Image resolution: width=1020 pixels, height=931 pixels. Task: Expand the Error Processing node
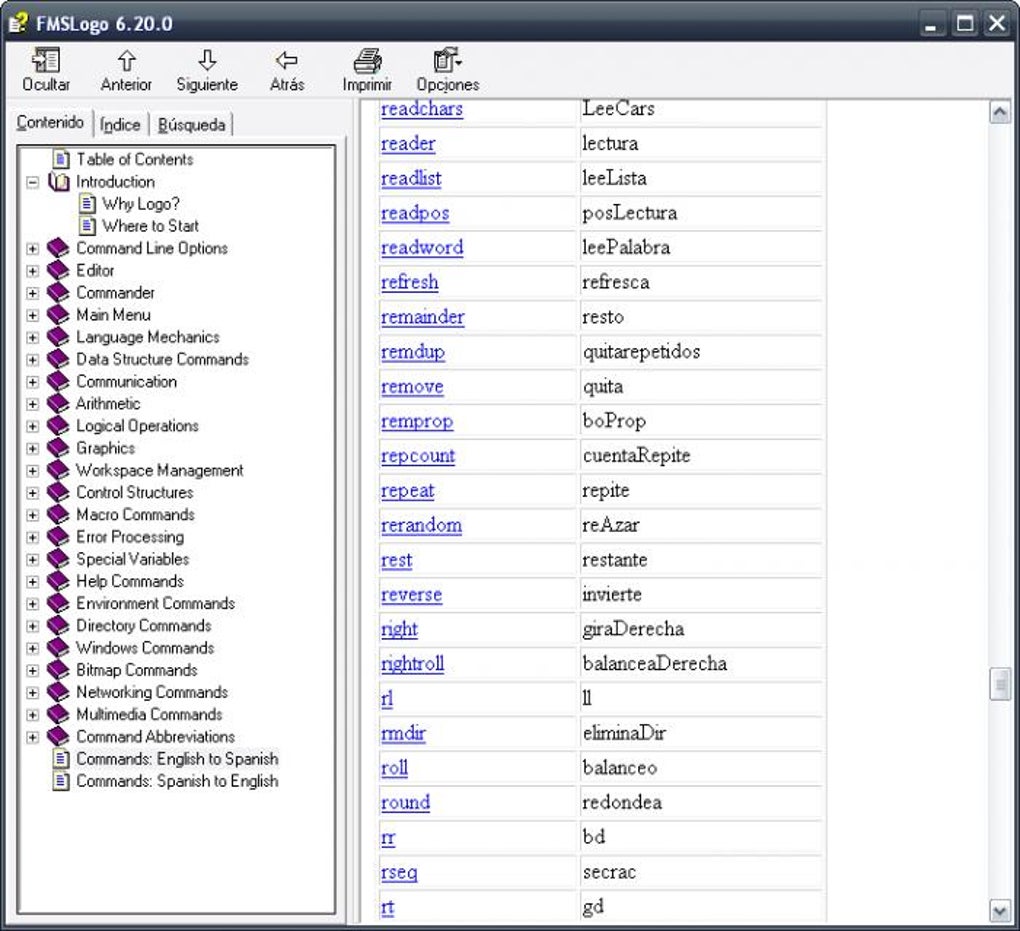tap(33, 537)
